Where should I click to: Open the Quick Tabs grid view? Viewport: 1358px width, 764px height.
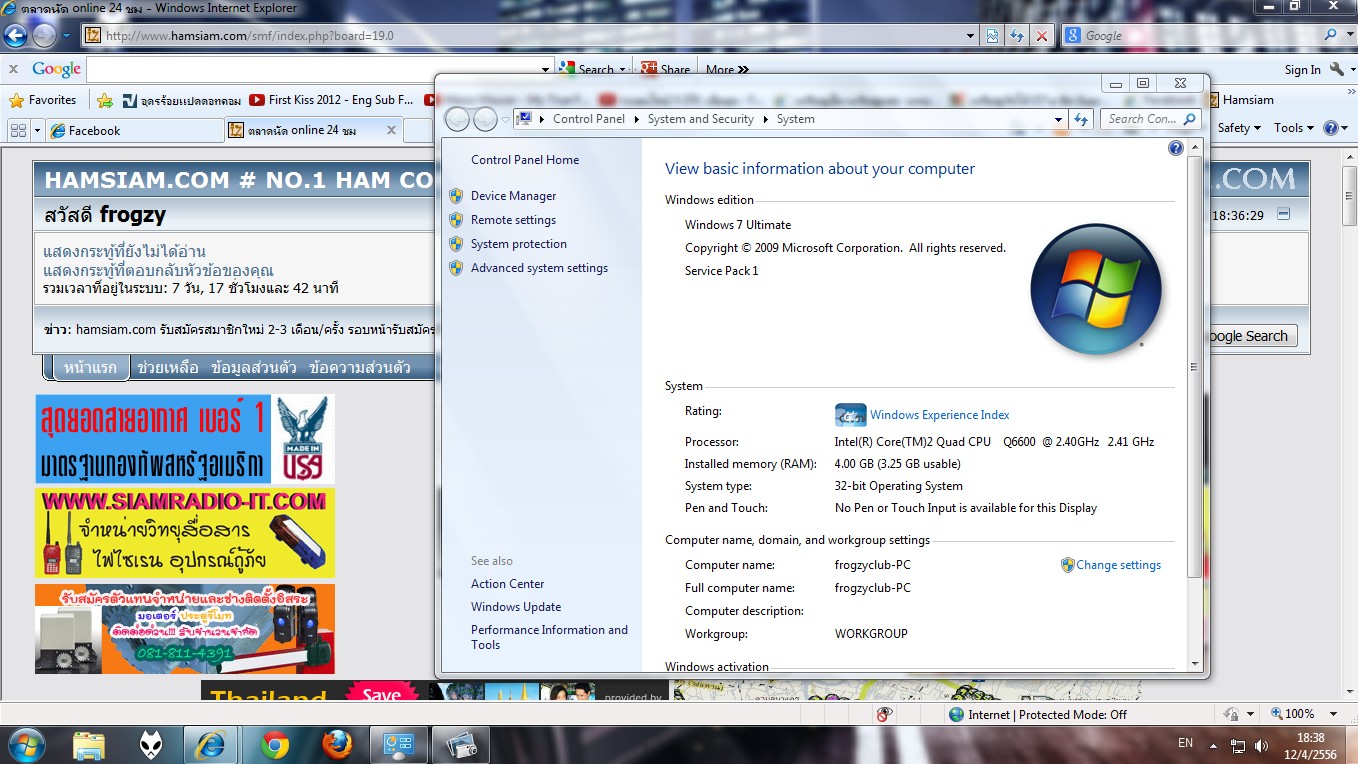(x=18, y=130)
